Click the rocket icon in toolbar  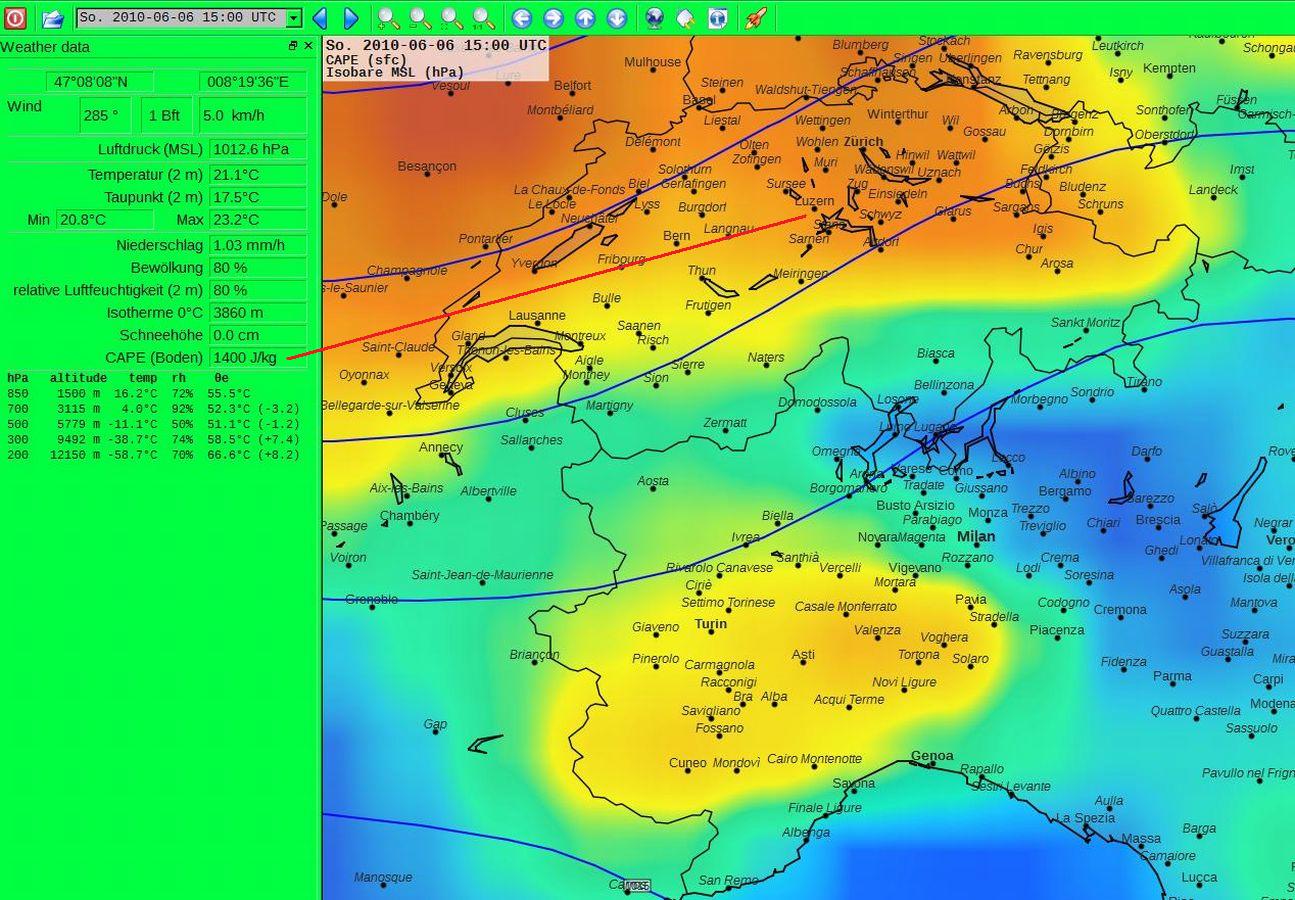pyautogui.click(x=756, y=18)
